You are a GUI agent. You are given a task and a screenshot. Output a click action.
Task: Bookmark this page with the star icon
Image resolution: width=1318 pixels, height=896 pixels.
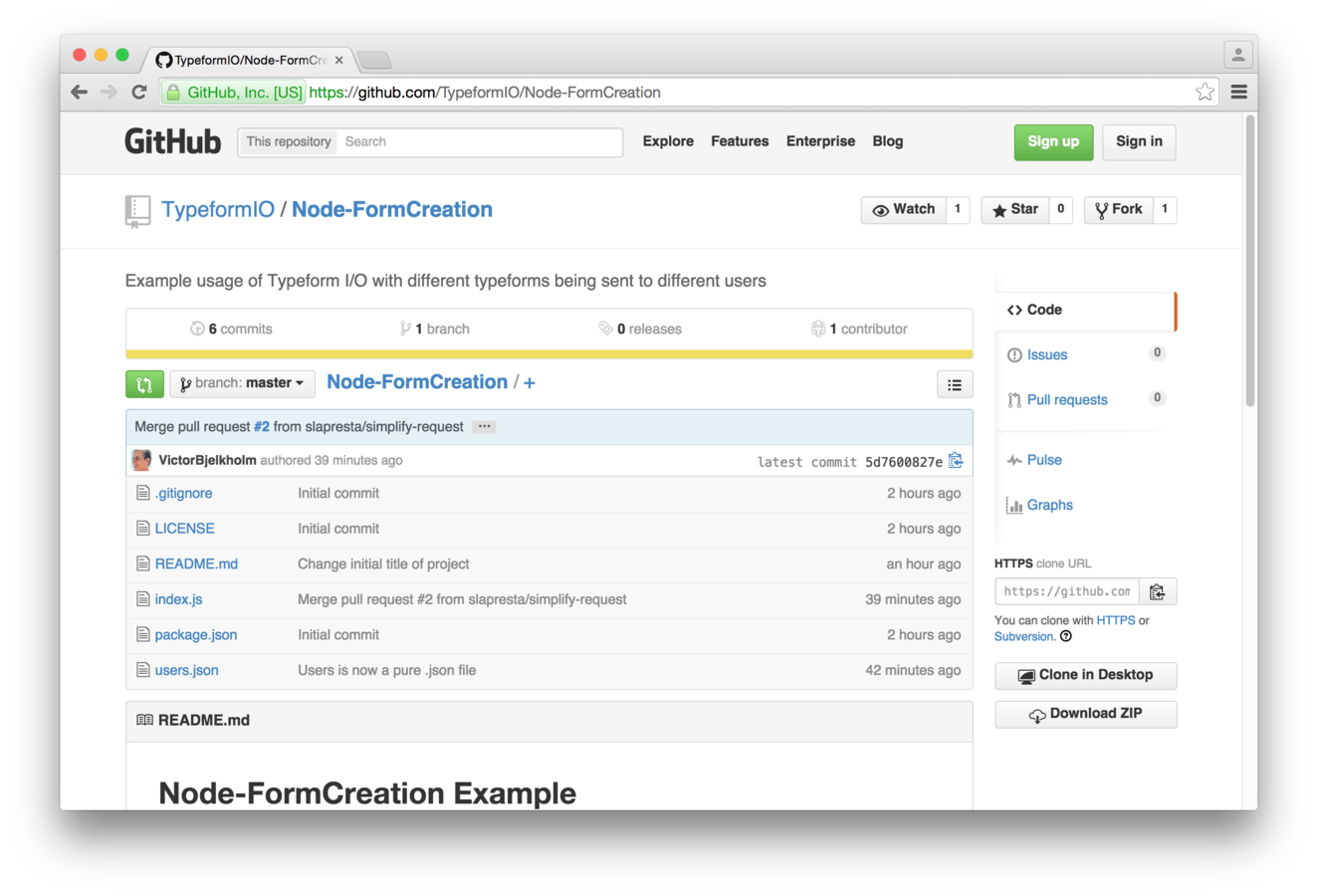(1205, 93)
